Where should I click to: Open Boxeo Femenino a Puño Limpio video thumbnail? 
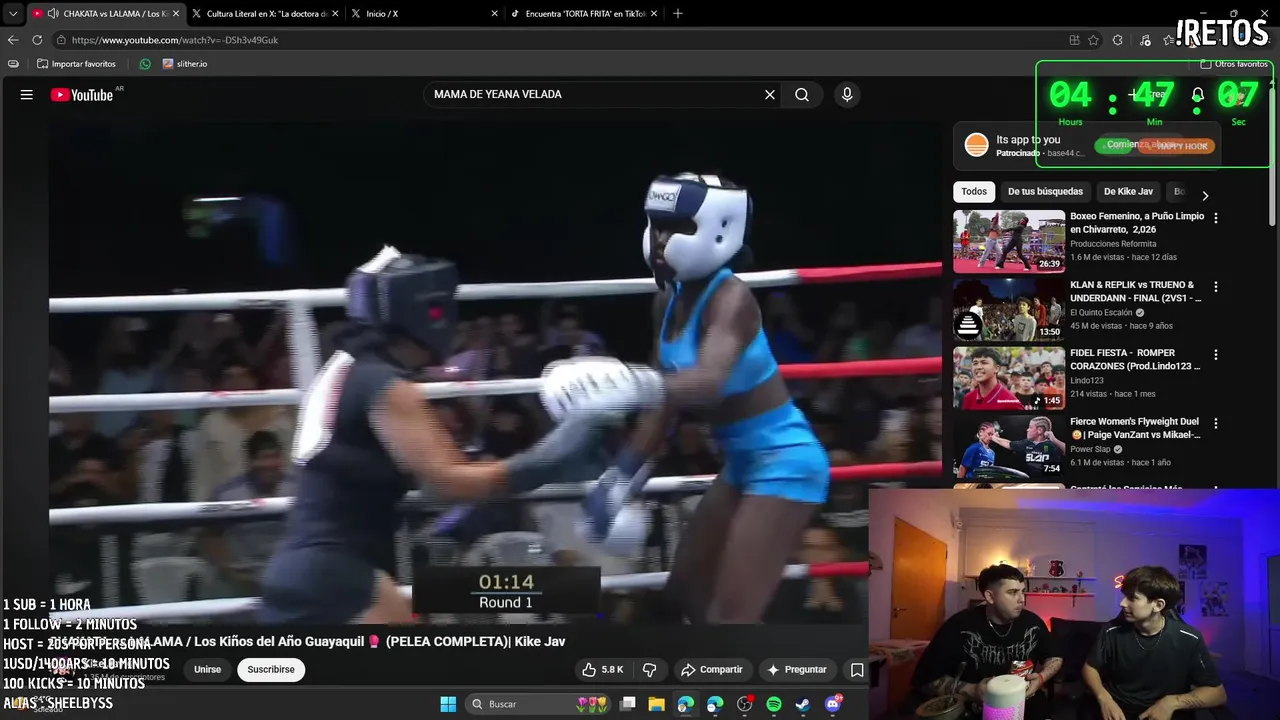click(x=1009, y=241)
